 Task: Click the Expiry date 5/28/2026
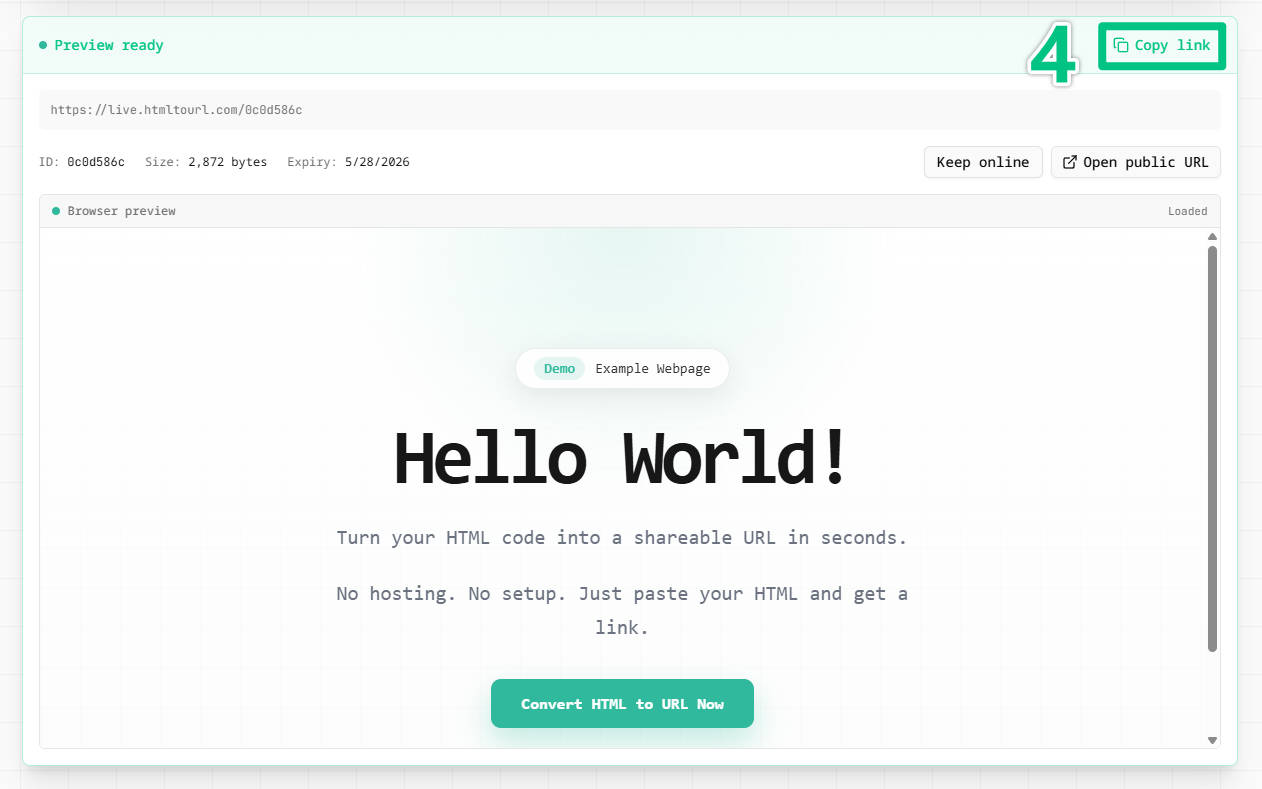377,162
